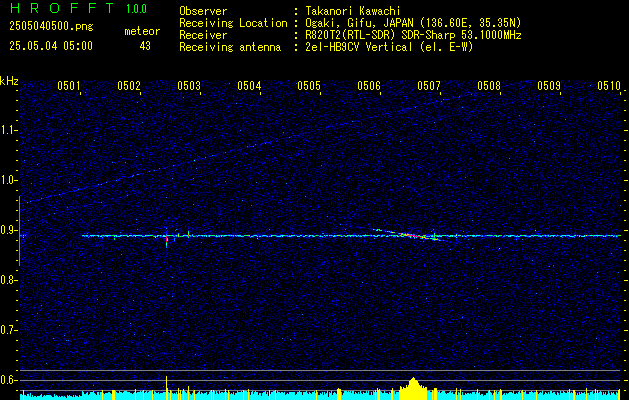Click the tall yellow spike in bottom level graph

tap(166, 388)
